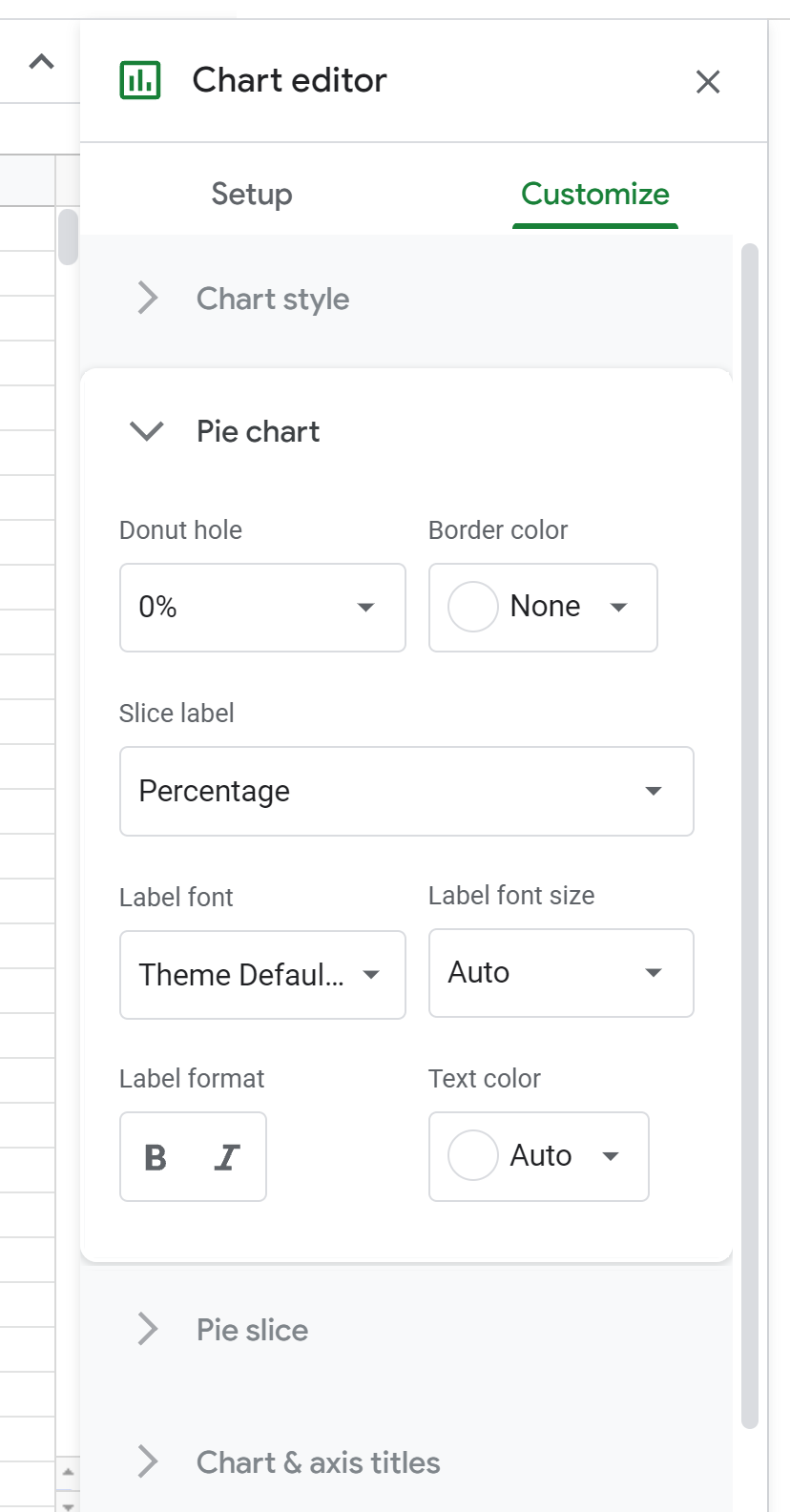
Task: Switch to the Setup tab
Action: [252, 195]
